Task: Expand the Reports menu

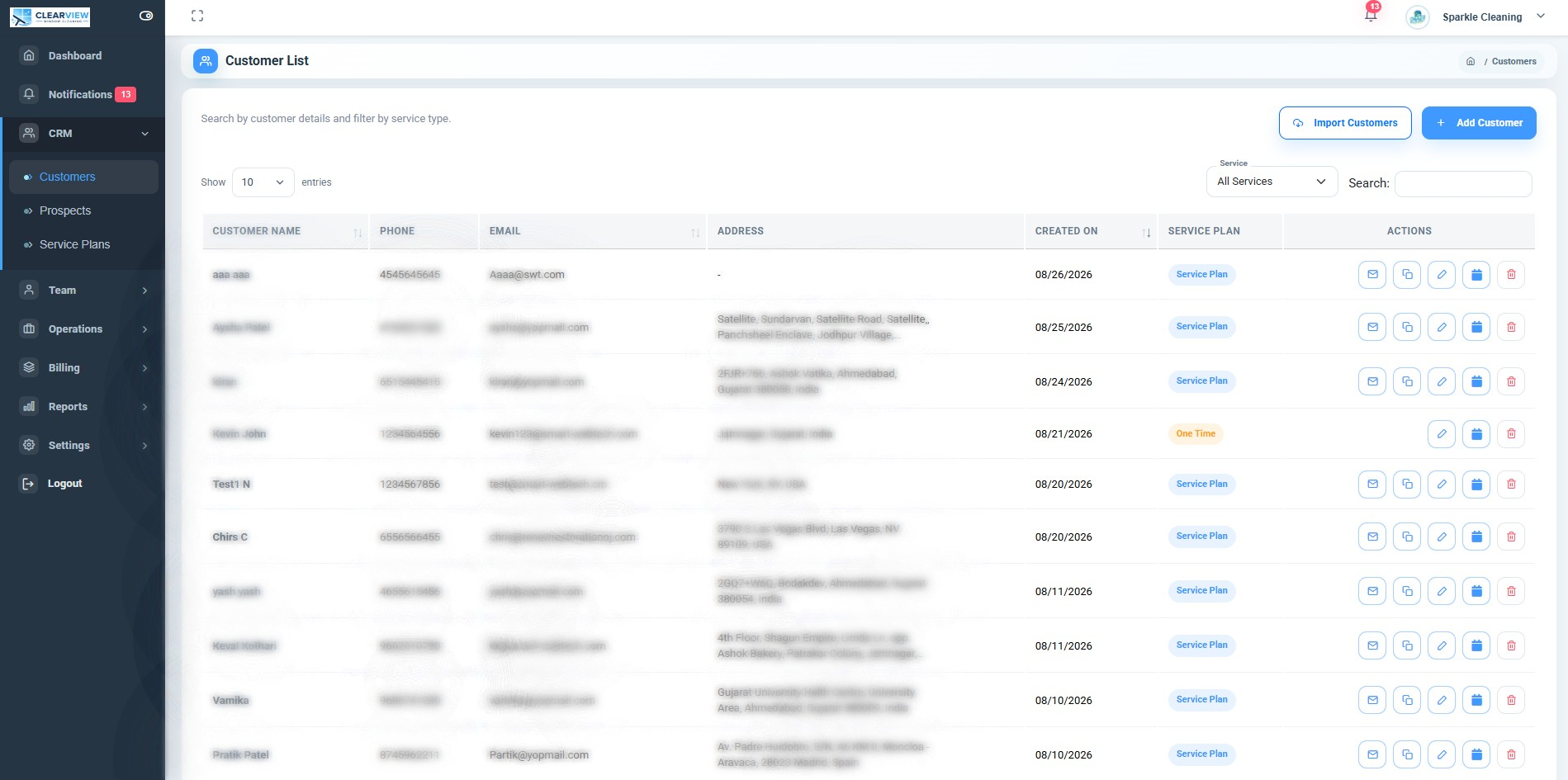Action: [x=83, y=406]
